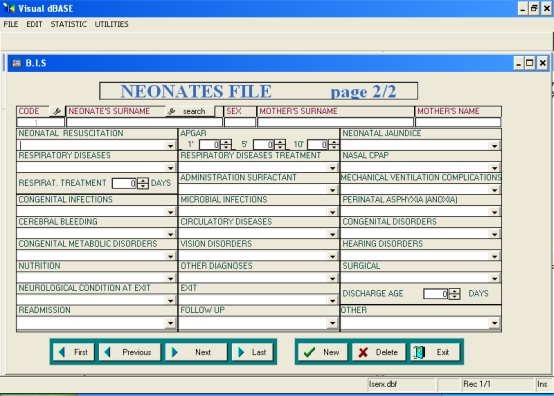Create a New record with green checkmark
The image size is (554, 396).
click(323, 352)
